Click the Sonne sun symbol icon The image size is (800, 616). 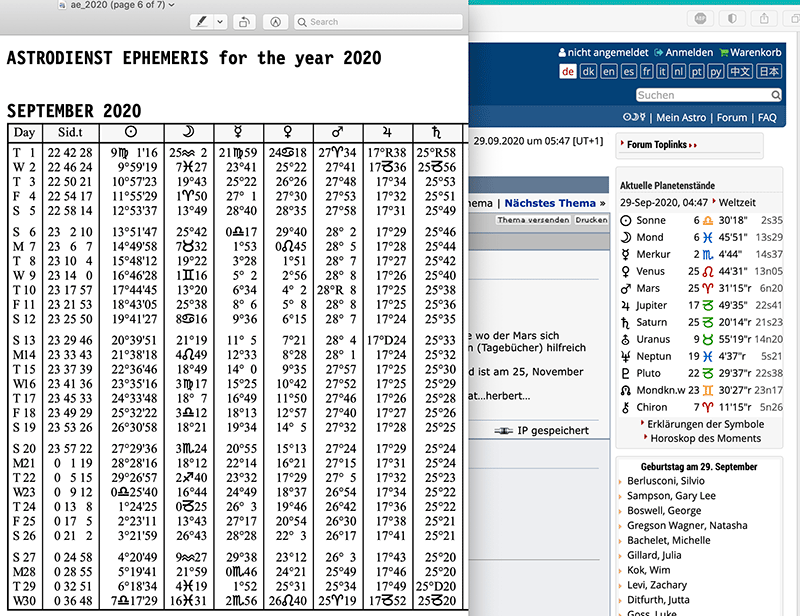coord(626,220)
